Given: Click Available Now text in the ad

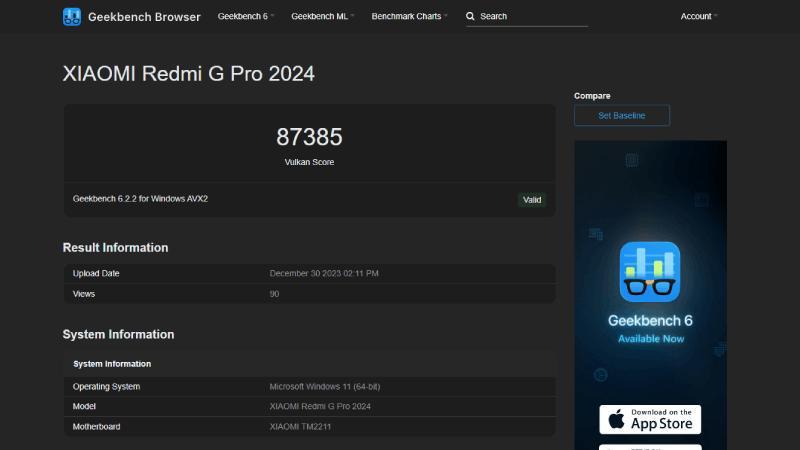Looking at the screenshot, I should point(651,339).
